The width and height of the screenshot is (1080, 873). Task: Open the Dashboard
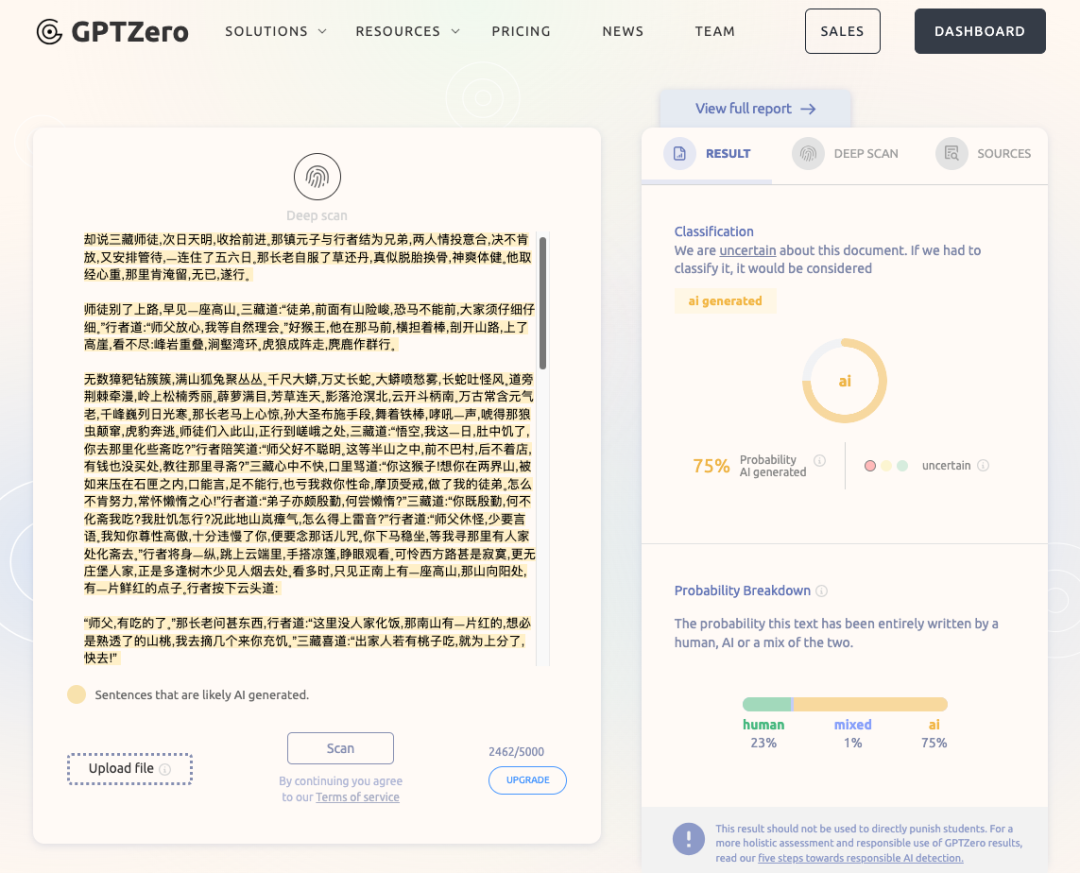click(979, 31)
